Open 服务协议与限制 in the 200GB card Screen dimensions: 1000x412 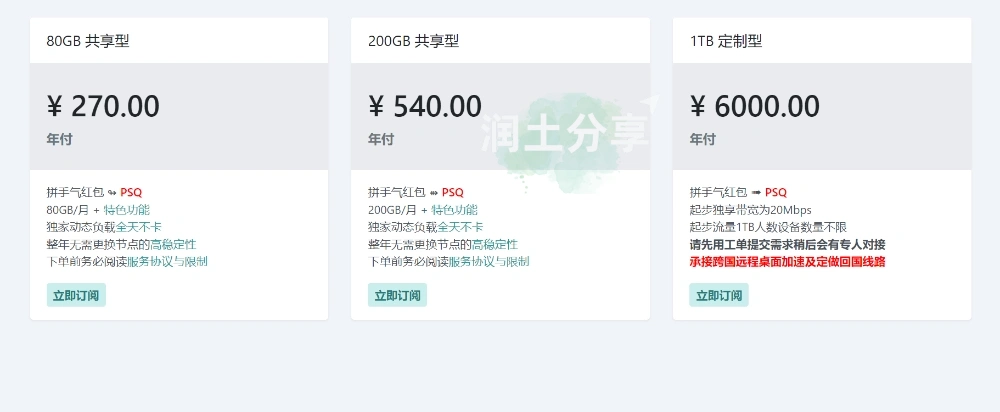pos(489,262)
